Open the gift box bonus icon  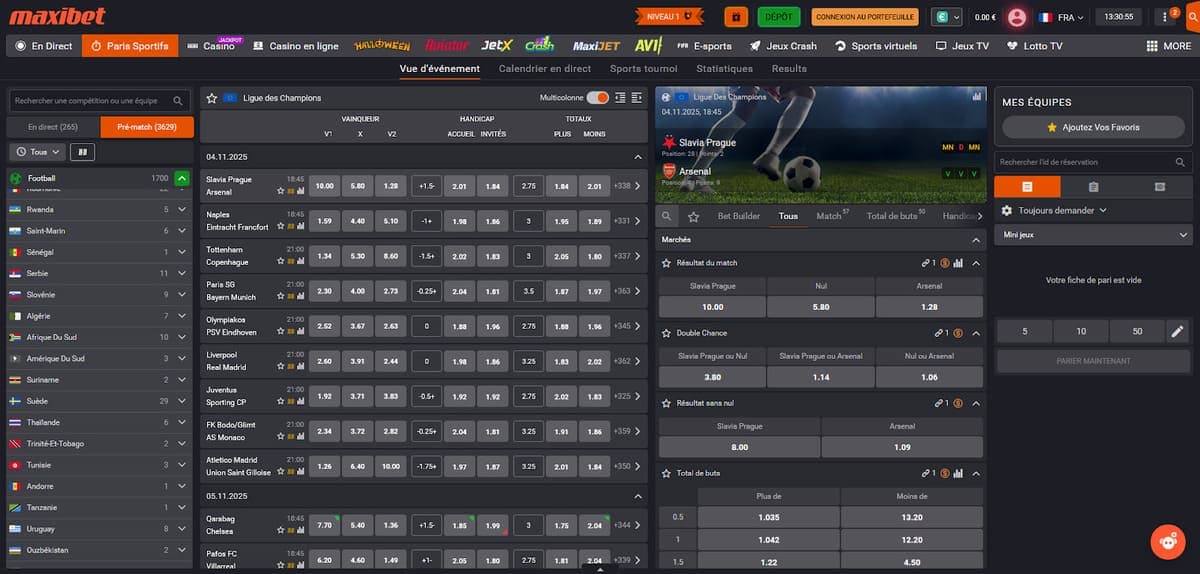[x=736, y=17]
